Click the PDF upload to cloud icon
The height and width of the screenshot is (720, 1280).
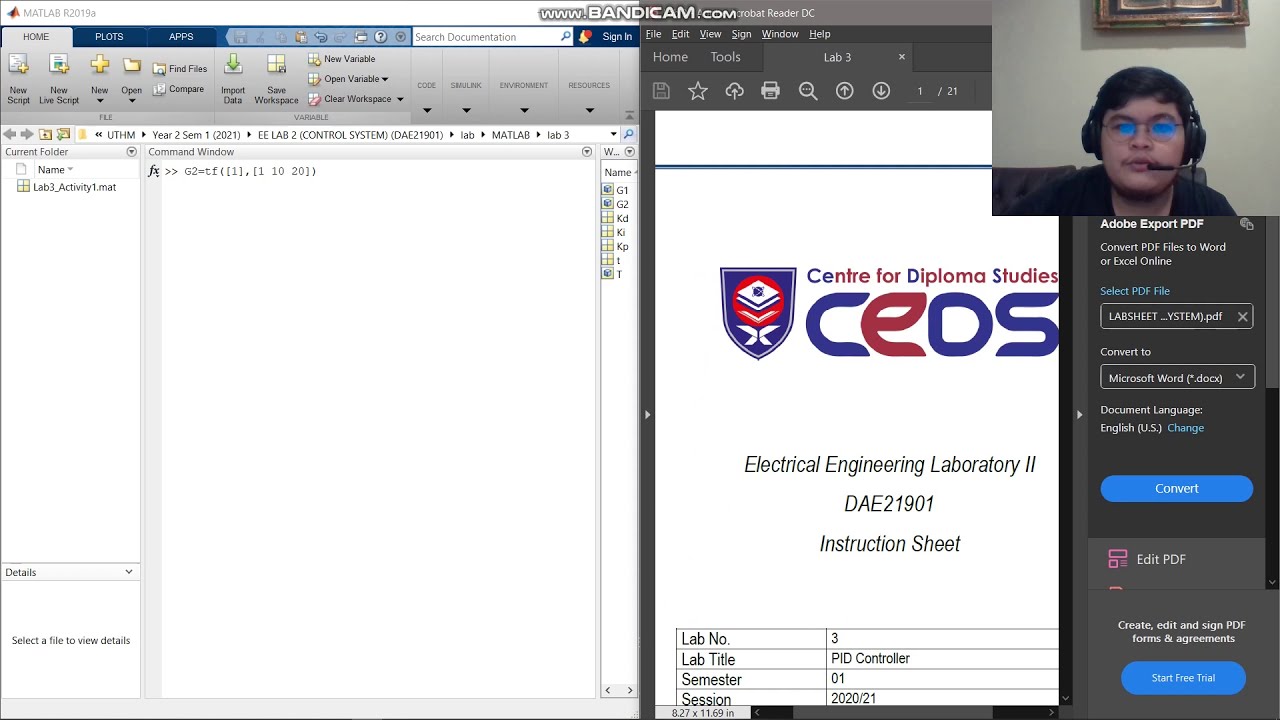734,91
